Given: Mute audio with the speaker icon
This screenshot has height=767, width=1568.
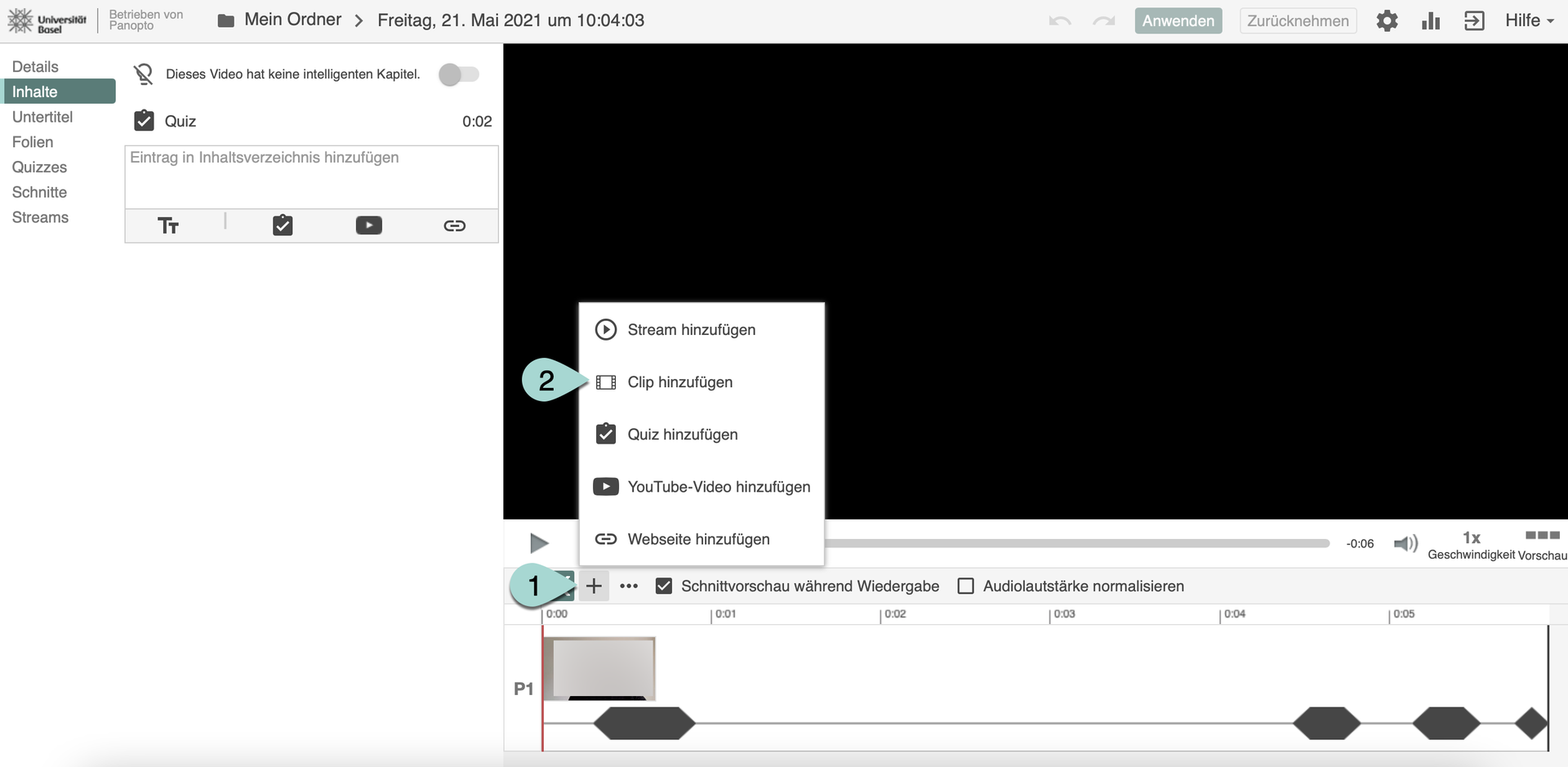Looking at the screenshot, I should click(1405, 543).
